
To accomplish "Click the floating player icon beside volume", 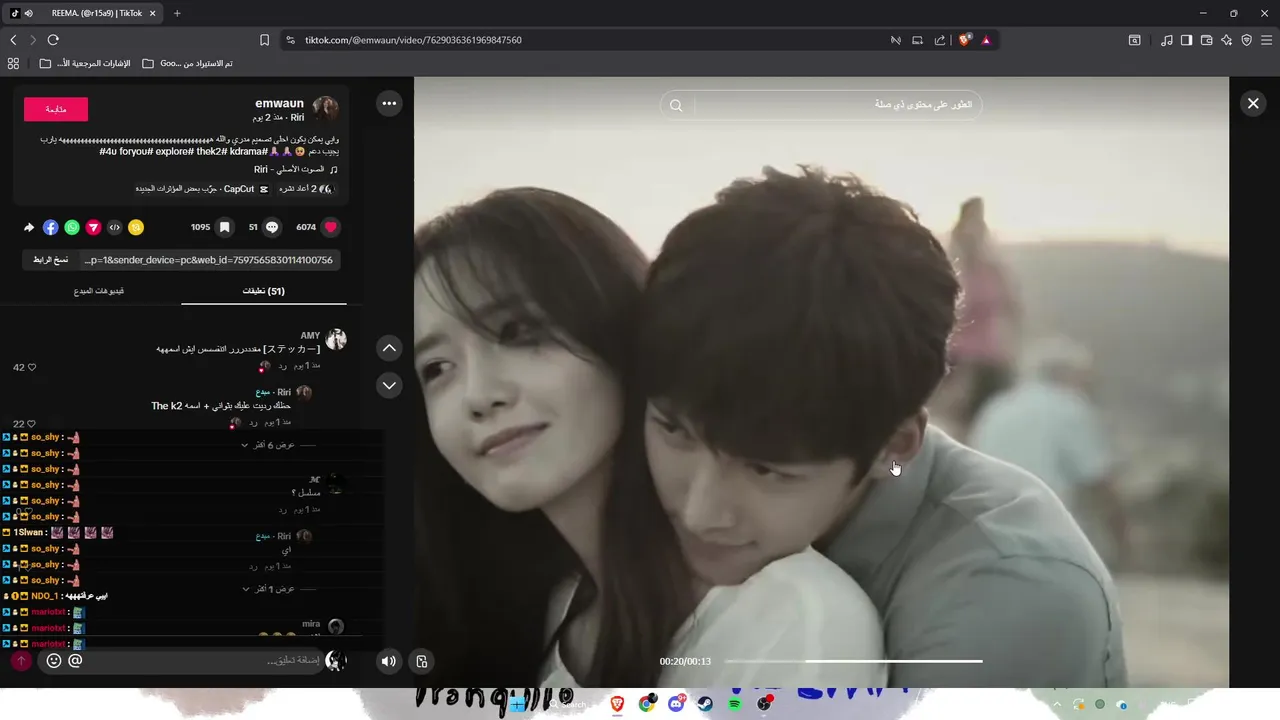I will tap(422, 661).
